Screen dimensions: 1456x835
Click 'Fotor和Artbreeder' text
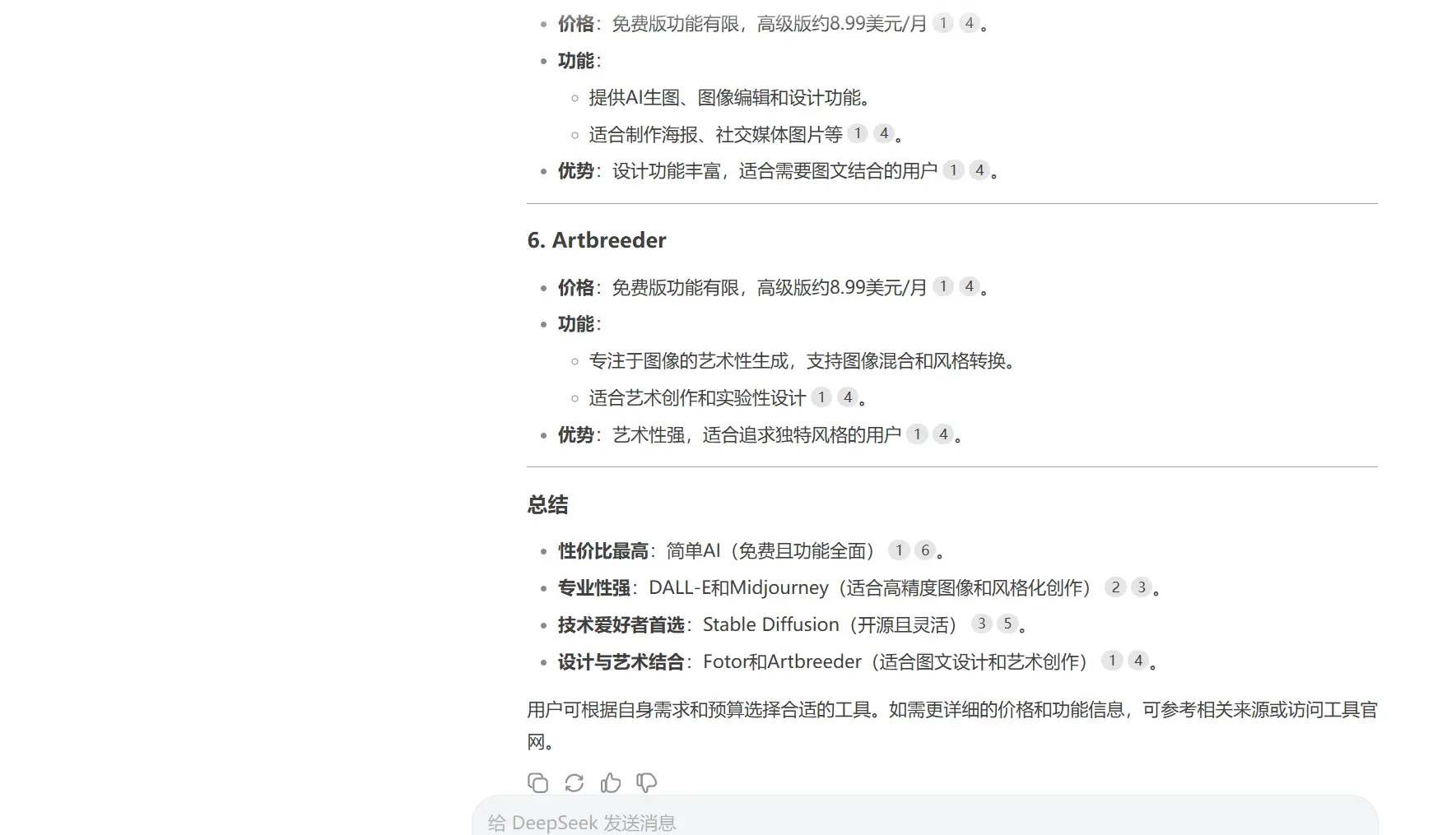pyautogui.click(x=782, y=661)
